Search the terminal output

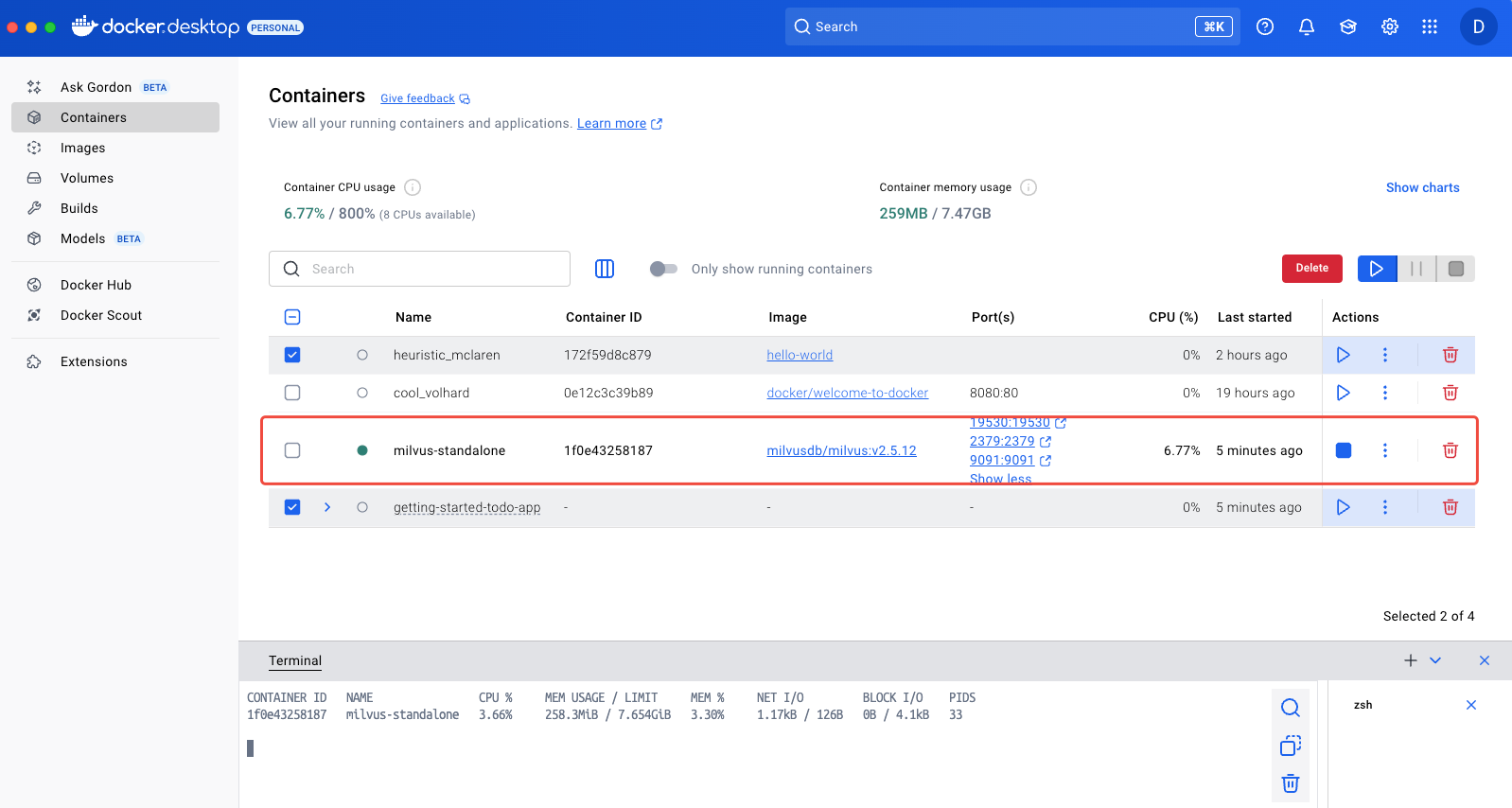tap(1291, 708)
